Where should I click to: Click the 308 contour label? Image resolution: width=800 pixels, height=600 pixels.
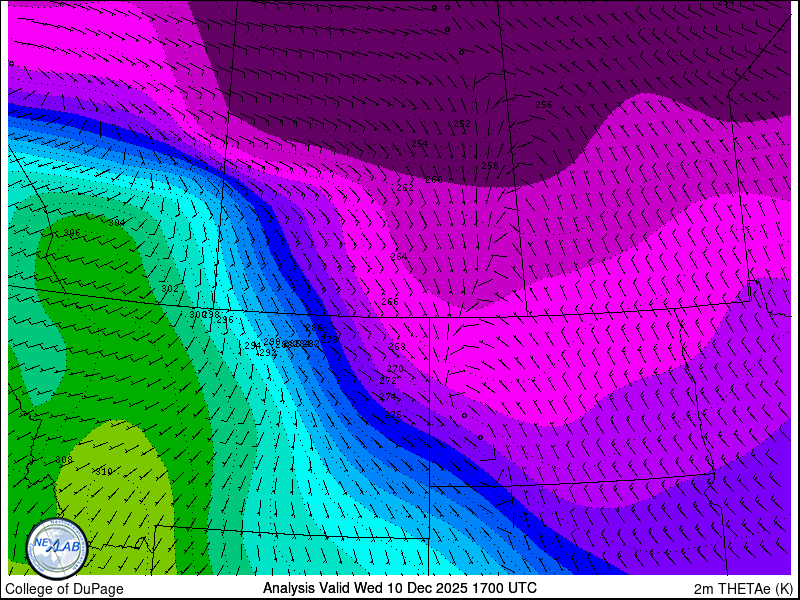coord(64,460)
